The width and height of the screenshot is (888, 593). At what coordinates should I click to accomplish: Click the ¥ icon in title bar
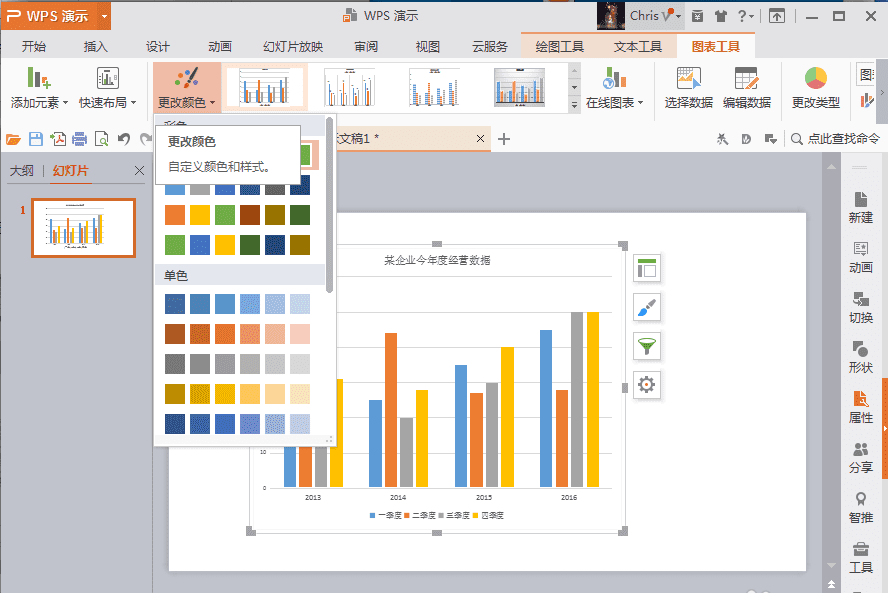coord(698,16)
